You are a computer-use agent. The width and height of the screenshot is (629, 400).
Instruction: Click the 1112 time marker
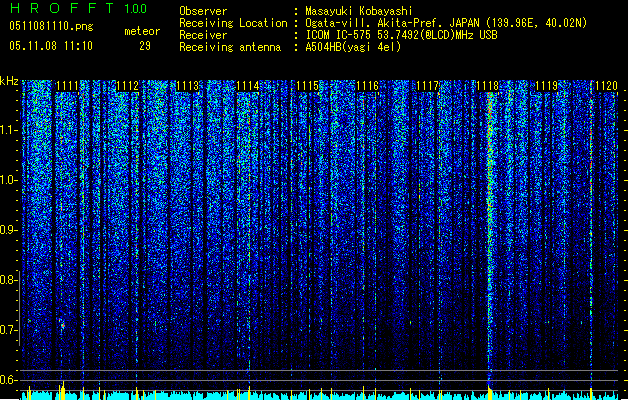pos(127,86)
